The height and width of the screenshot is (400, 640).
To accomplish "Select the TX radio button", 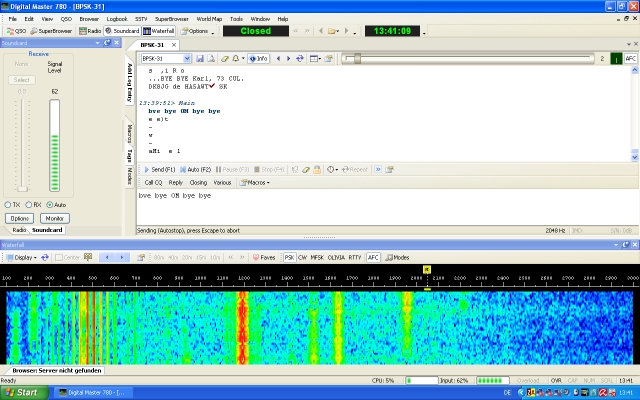I will [12, 204].
